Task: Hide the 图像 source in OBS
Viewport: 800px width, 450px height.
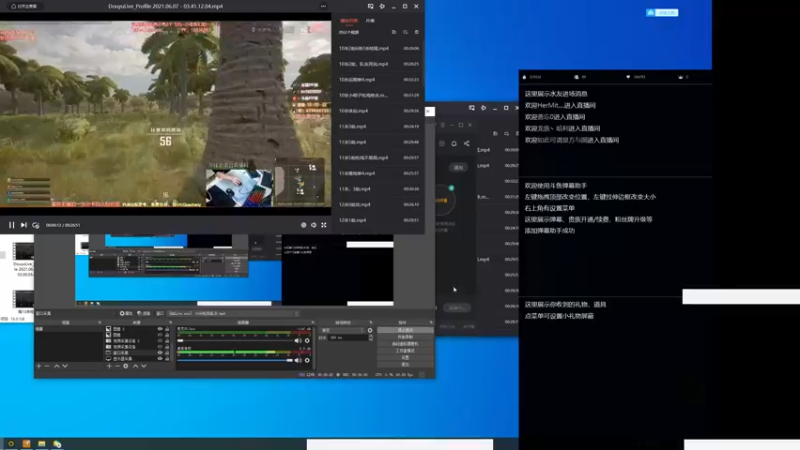Action: 160,335
